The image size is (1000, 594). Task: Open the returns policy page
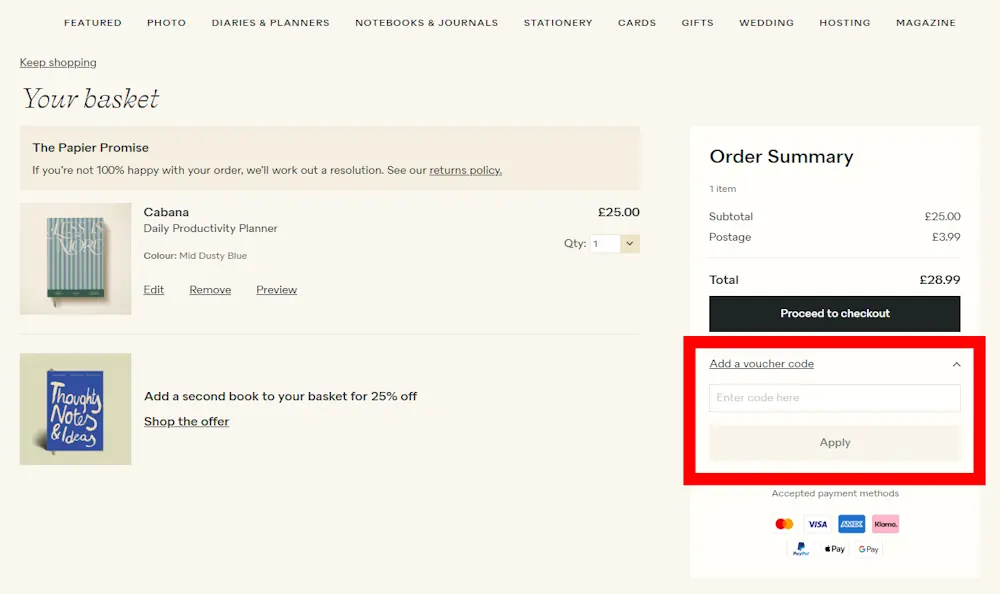click(465, 170)
